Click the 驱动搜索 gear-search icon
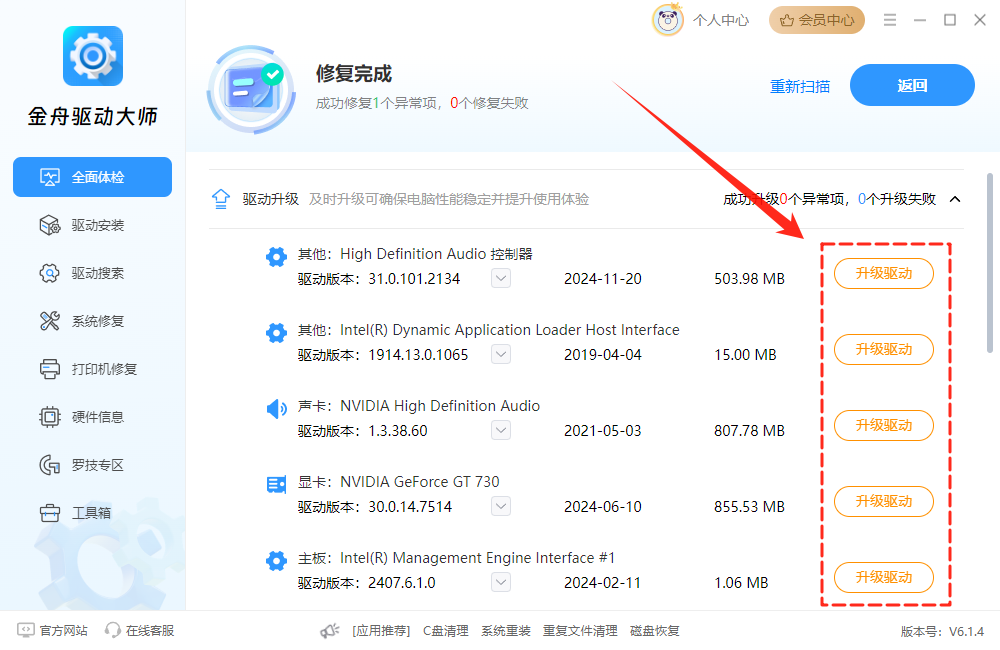 [x=50, y=273]
